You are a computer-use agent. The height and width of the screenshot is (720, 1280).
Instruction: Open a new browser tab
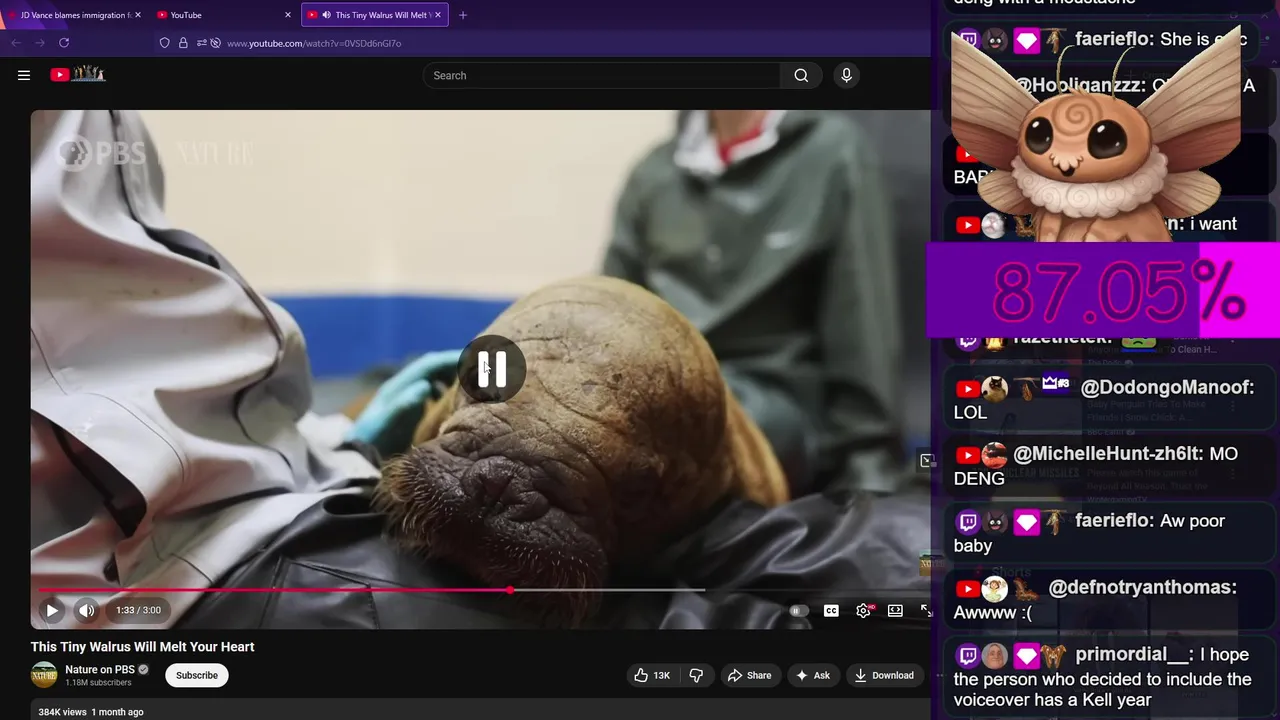tap(463, 15)
